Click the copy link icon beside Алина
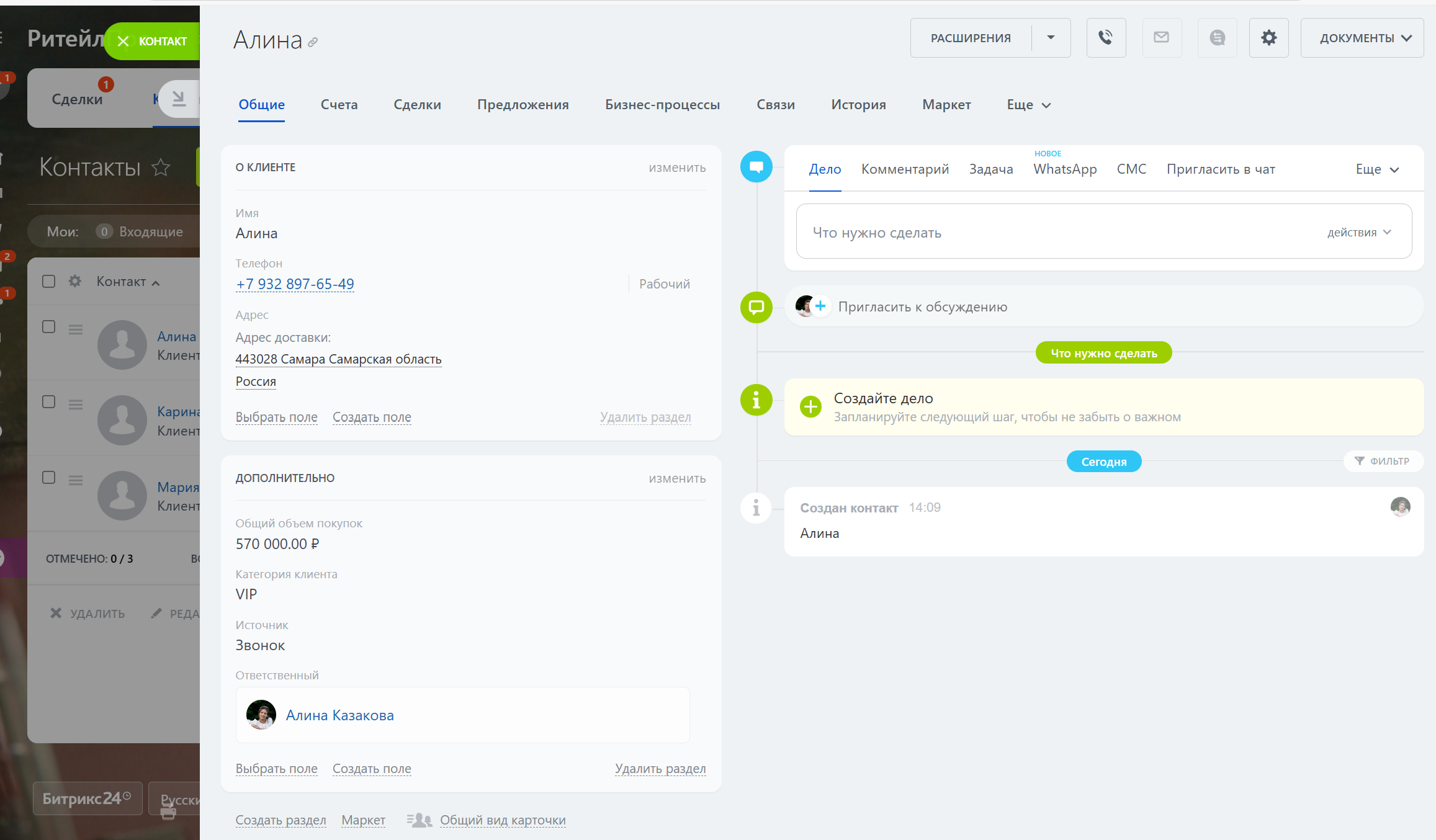1436x840 pixels. [x=313, y=42]
